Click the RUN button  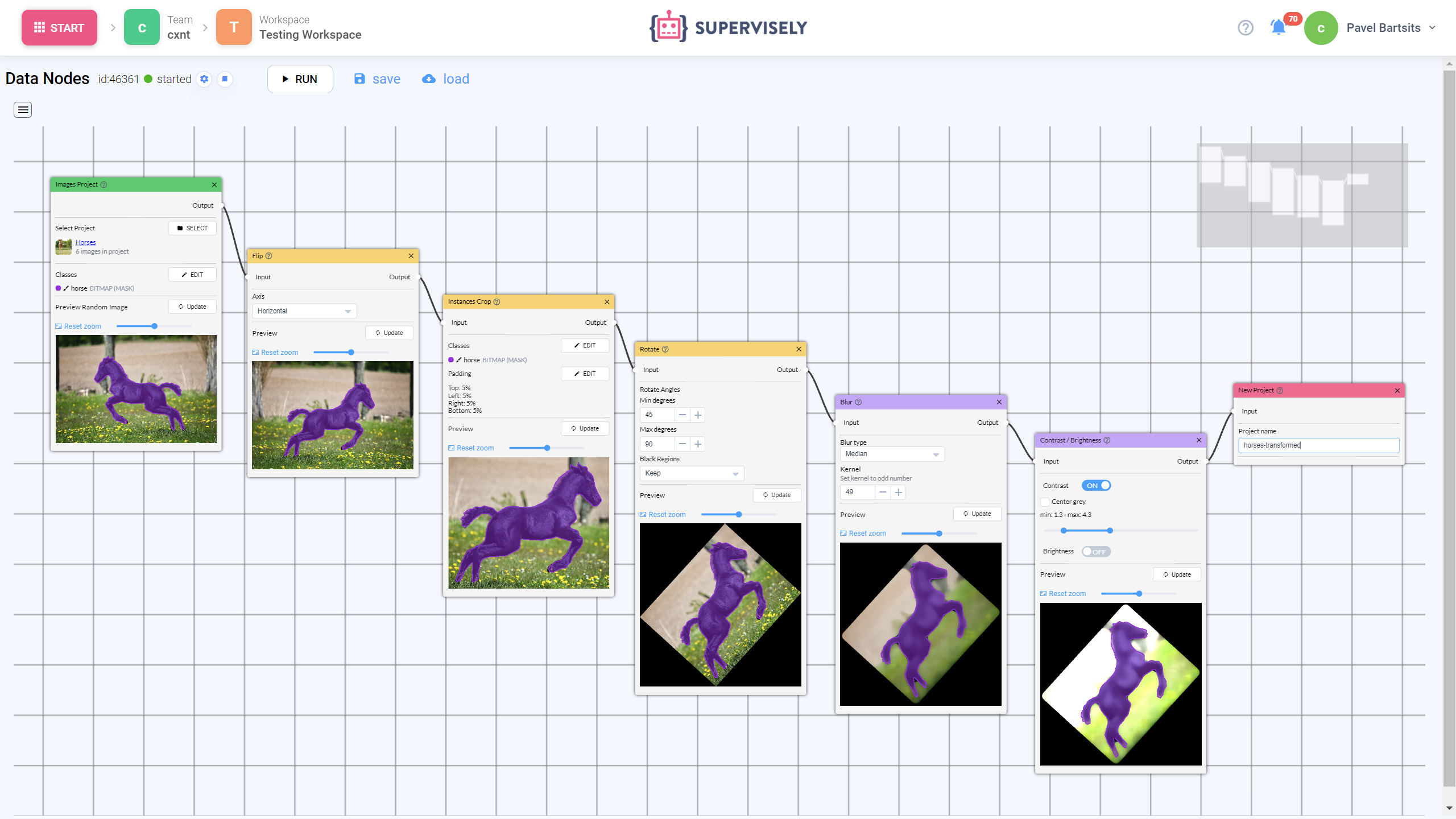[x=300, y=79]
